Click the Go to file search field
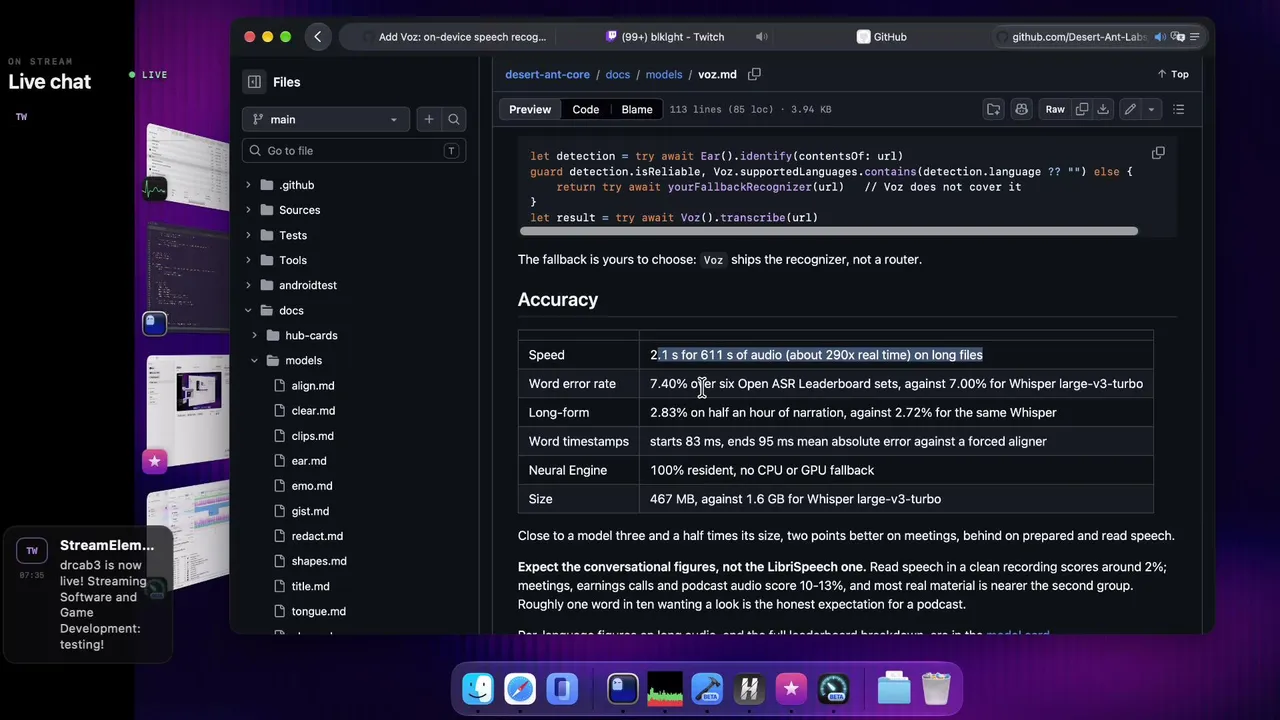 [354, 151]
